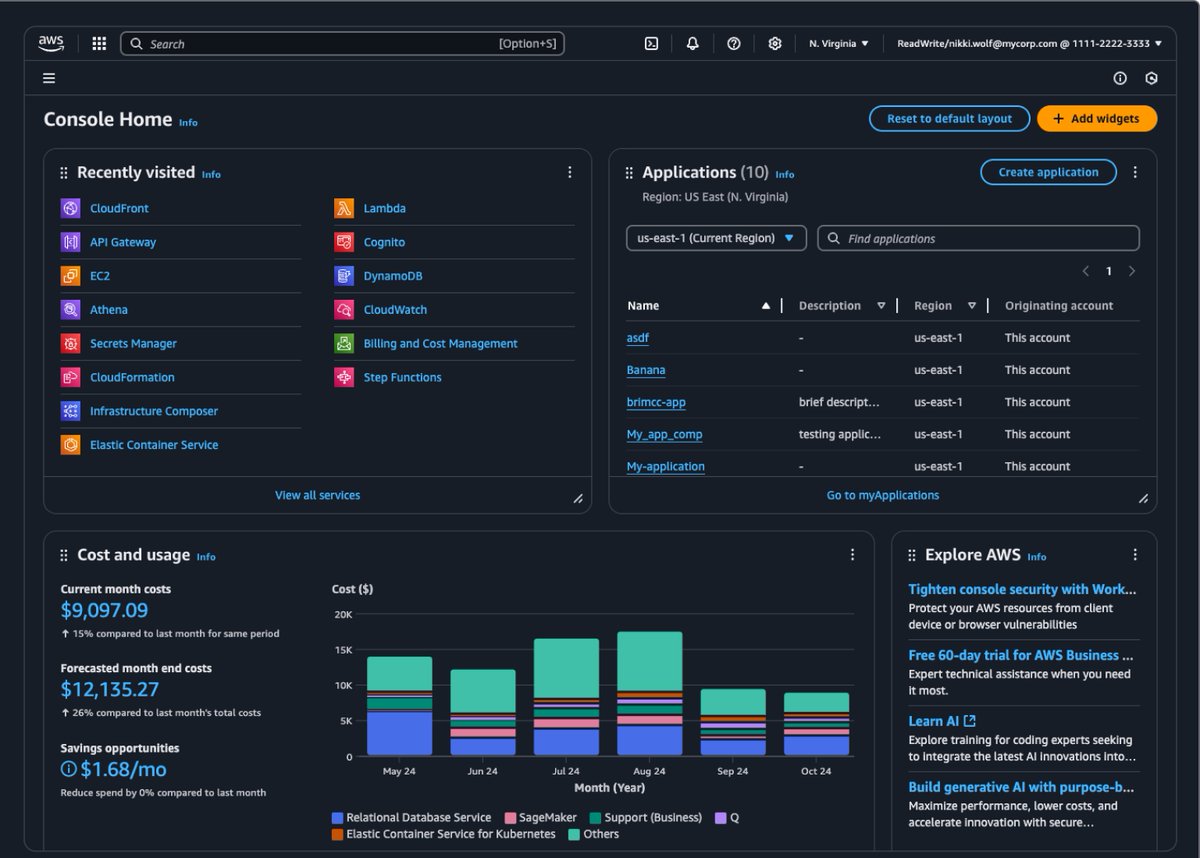The width and height of the screenshot is (1200, 858).
Task: Click the Lambda service icon
Action: pos(344,208)
